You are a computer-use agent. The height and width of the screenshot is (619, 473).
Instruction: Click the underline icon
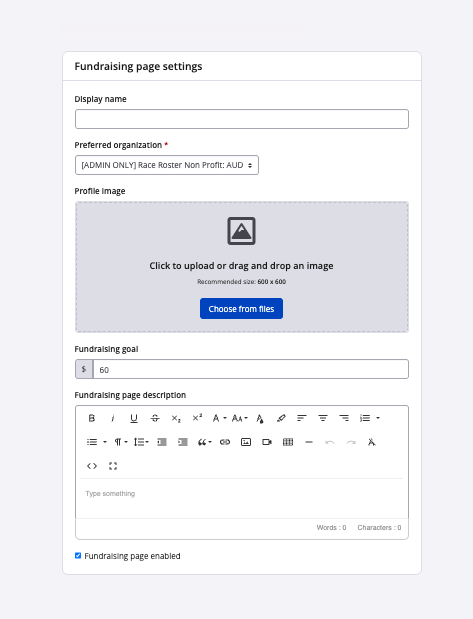coord(134,418)
